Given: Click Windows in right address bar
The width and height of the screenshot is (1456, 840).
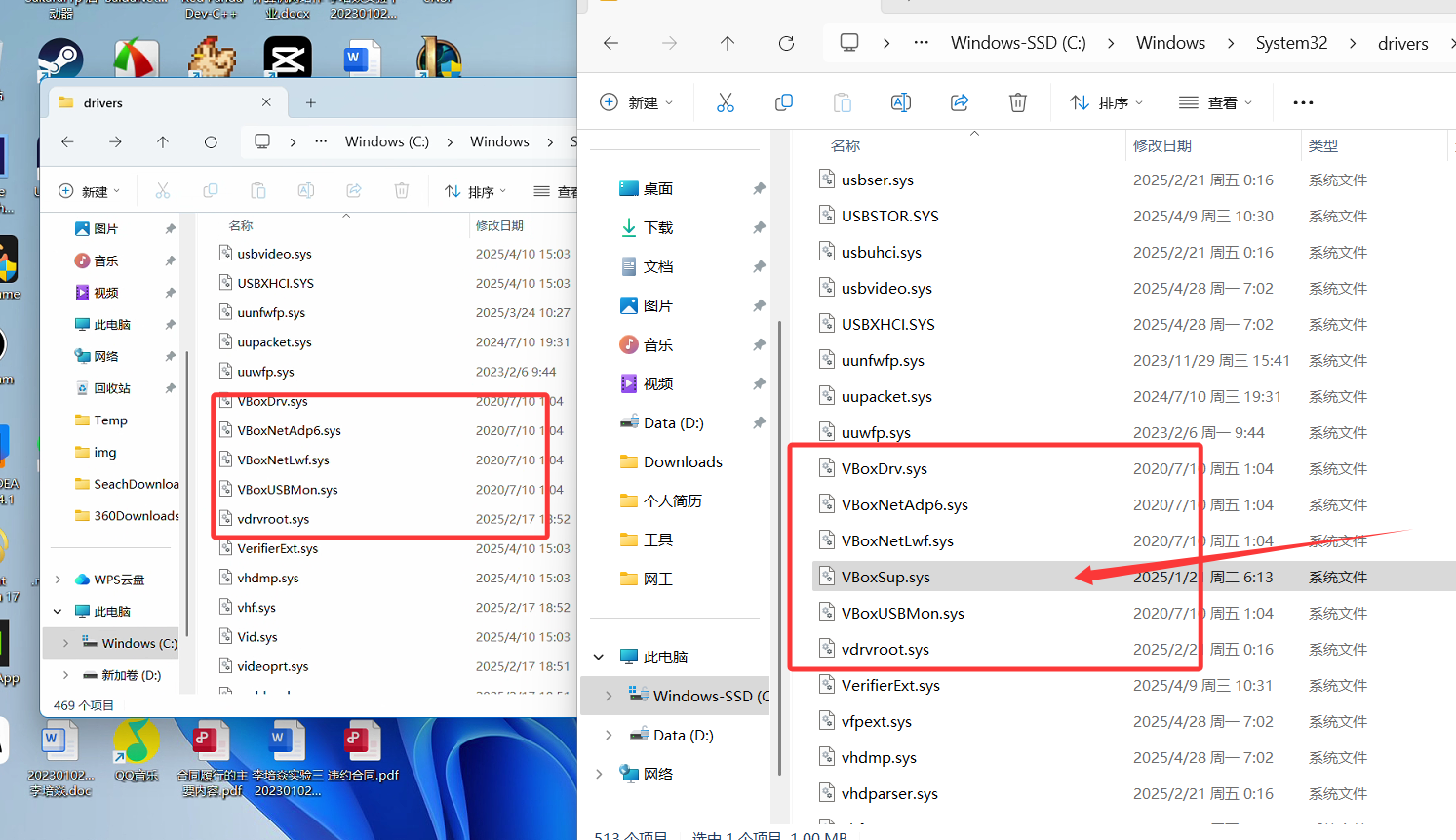Looking at the screenshot, I should coord(1170,43).
